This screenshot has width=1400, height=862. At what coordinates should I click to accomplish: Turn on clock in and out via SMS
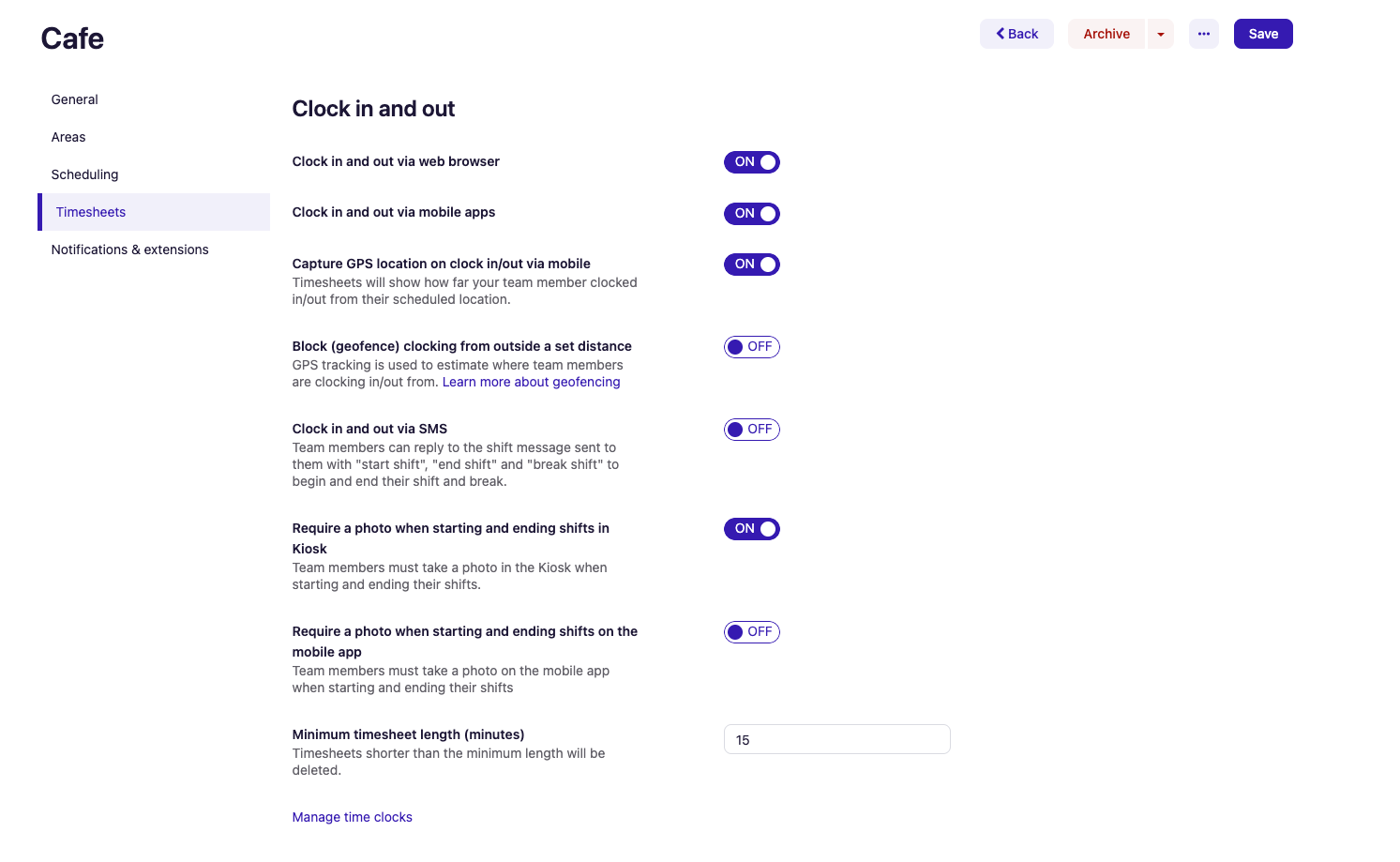tap(751, 429)
